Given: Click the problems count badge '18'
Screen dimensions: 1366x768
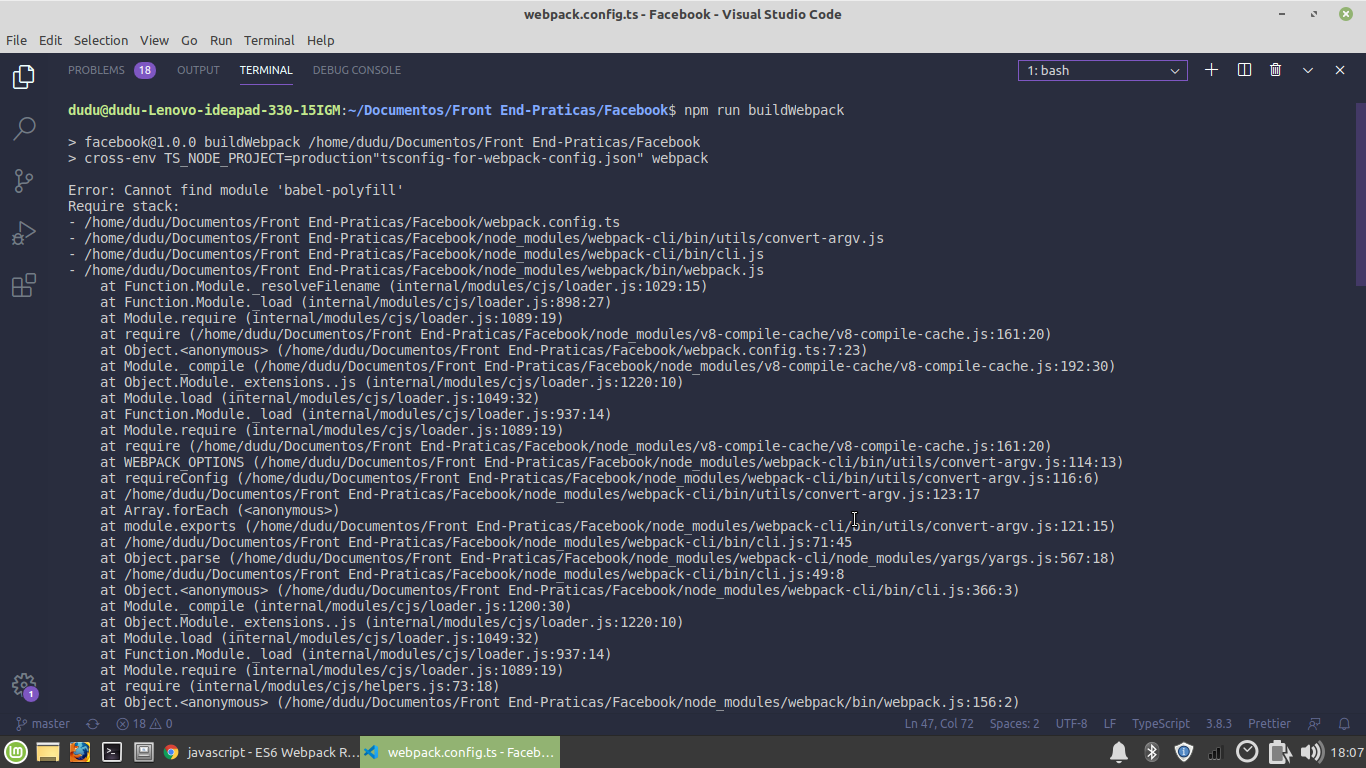Looking at the screenshot, I should click(x=145, y=70).
